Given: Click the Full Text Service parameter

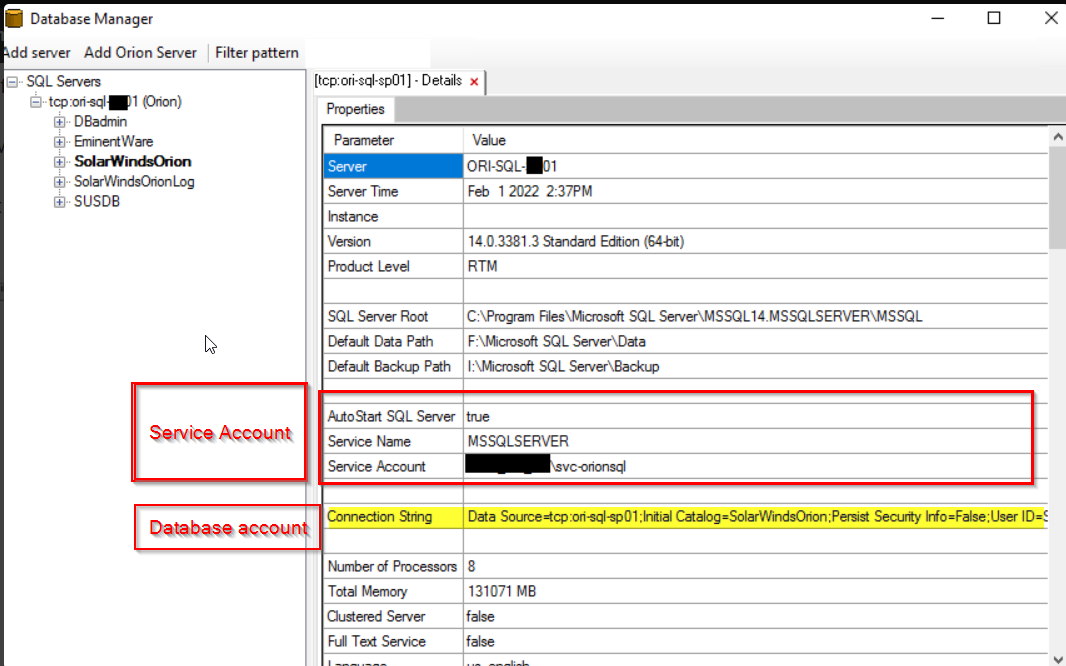Looking at the screenshot, I should click(394, 642).
